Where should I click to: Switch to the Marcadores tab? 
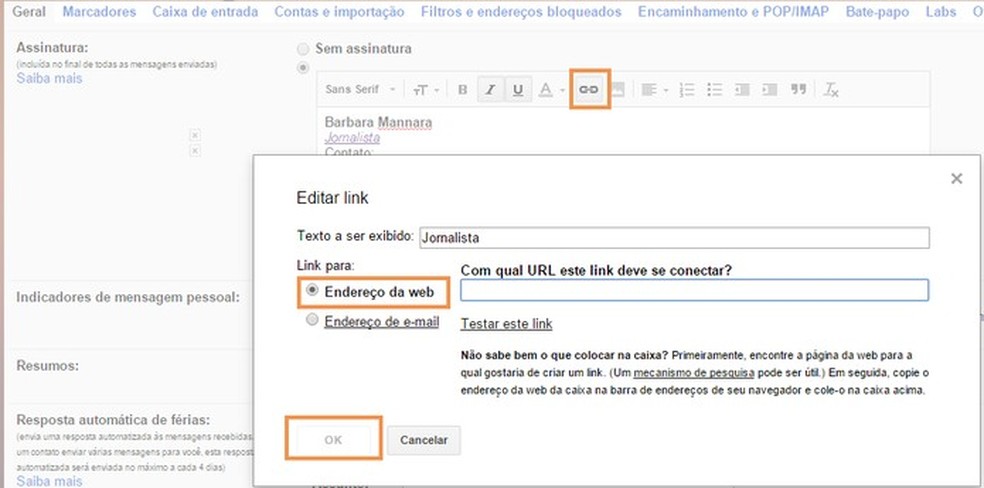[x=99, y=12]
